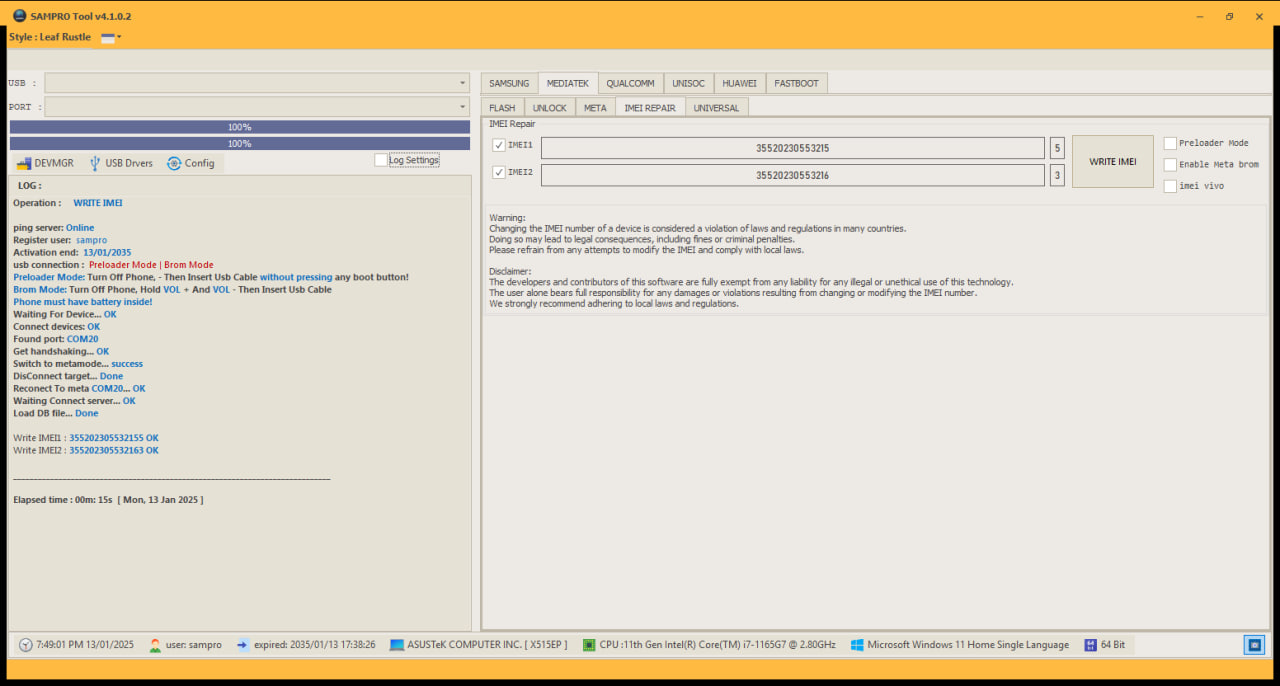This screenshot has height=686, width=1280.
Task: Click 'expired: 2035/01/13 17:38:26' status entry
Action: click(315, 645)
